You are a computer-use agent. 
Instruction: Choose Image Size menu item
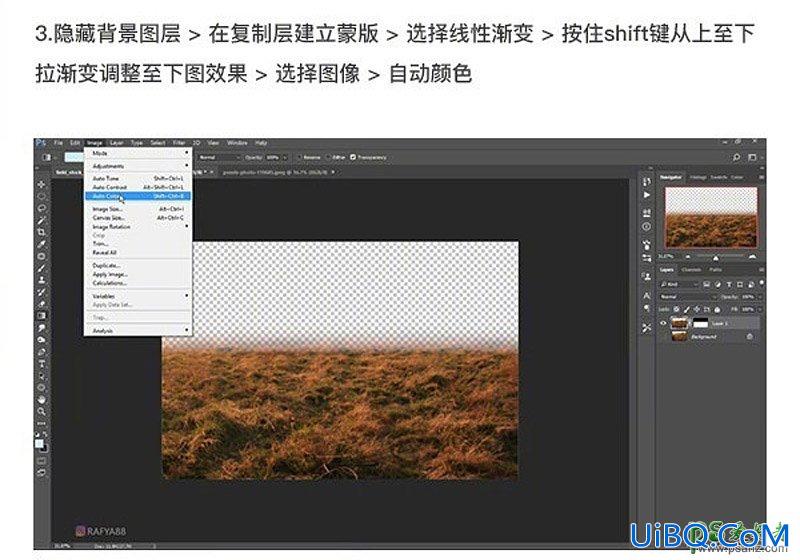138,209
